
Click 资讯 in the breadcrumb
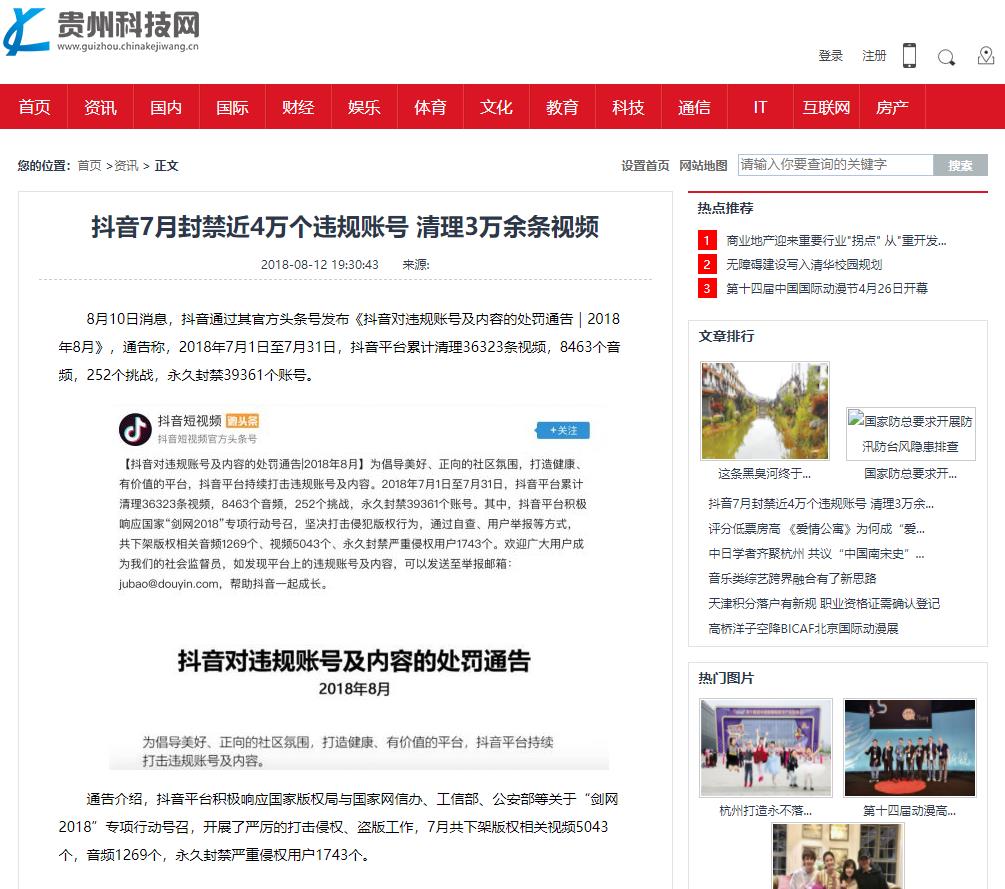(x=126, y=166)
